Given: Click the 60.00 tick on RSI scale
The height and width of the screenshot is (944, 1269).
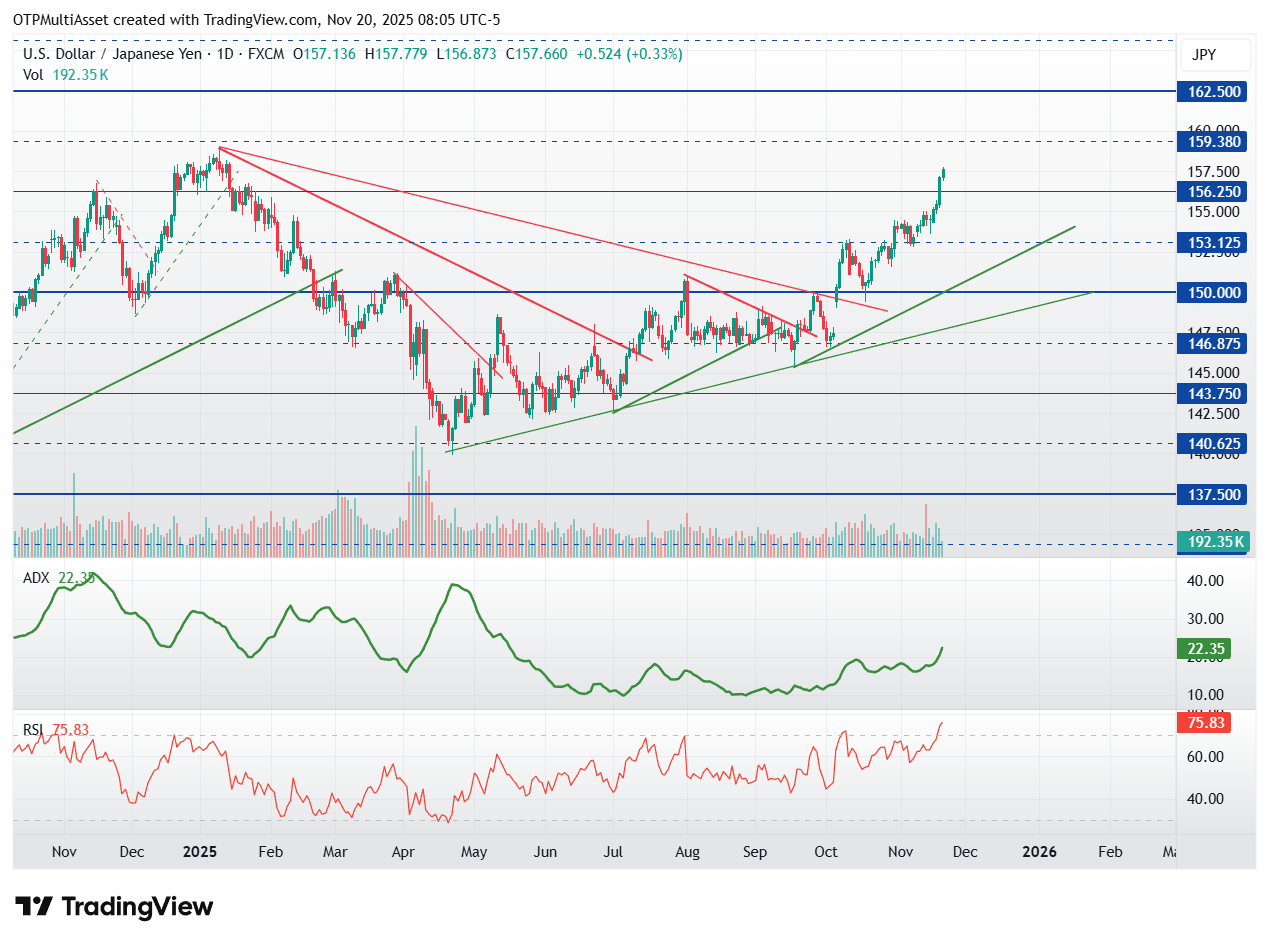Looking at the screenshot, I should pos(1205,757).
